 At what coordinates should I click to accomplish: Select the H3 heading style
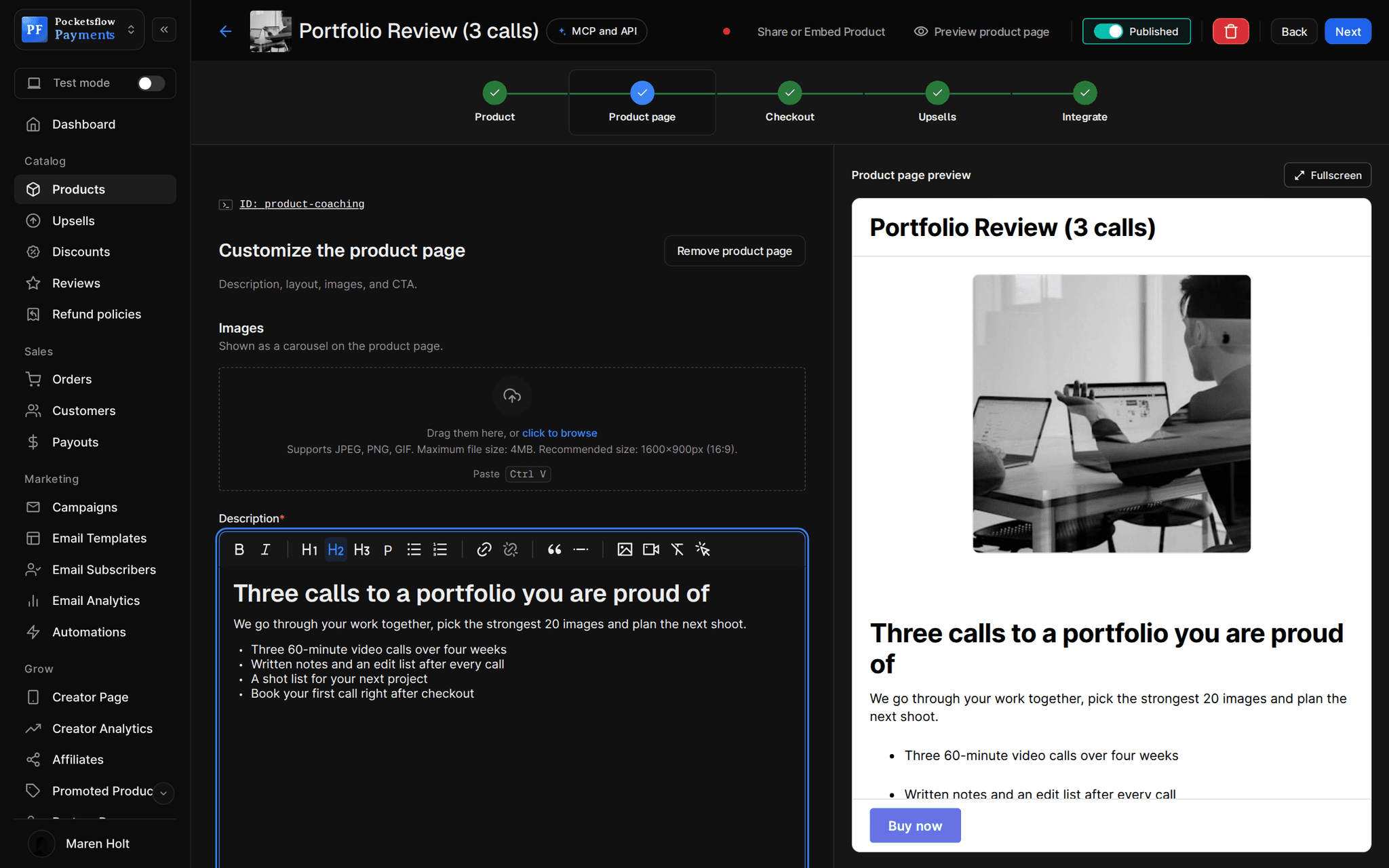361,549
